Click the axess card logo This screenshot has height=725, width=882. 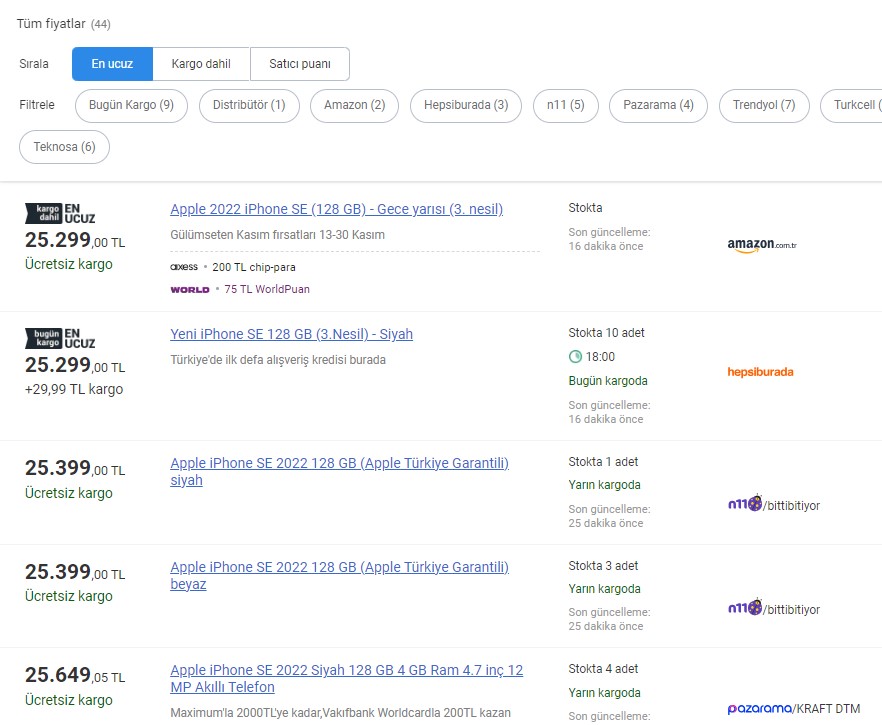(x=184, y=267)
